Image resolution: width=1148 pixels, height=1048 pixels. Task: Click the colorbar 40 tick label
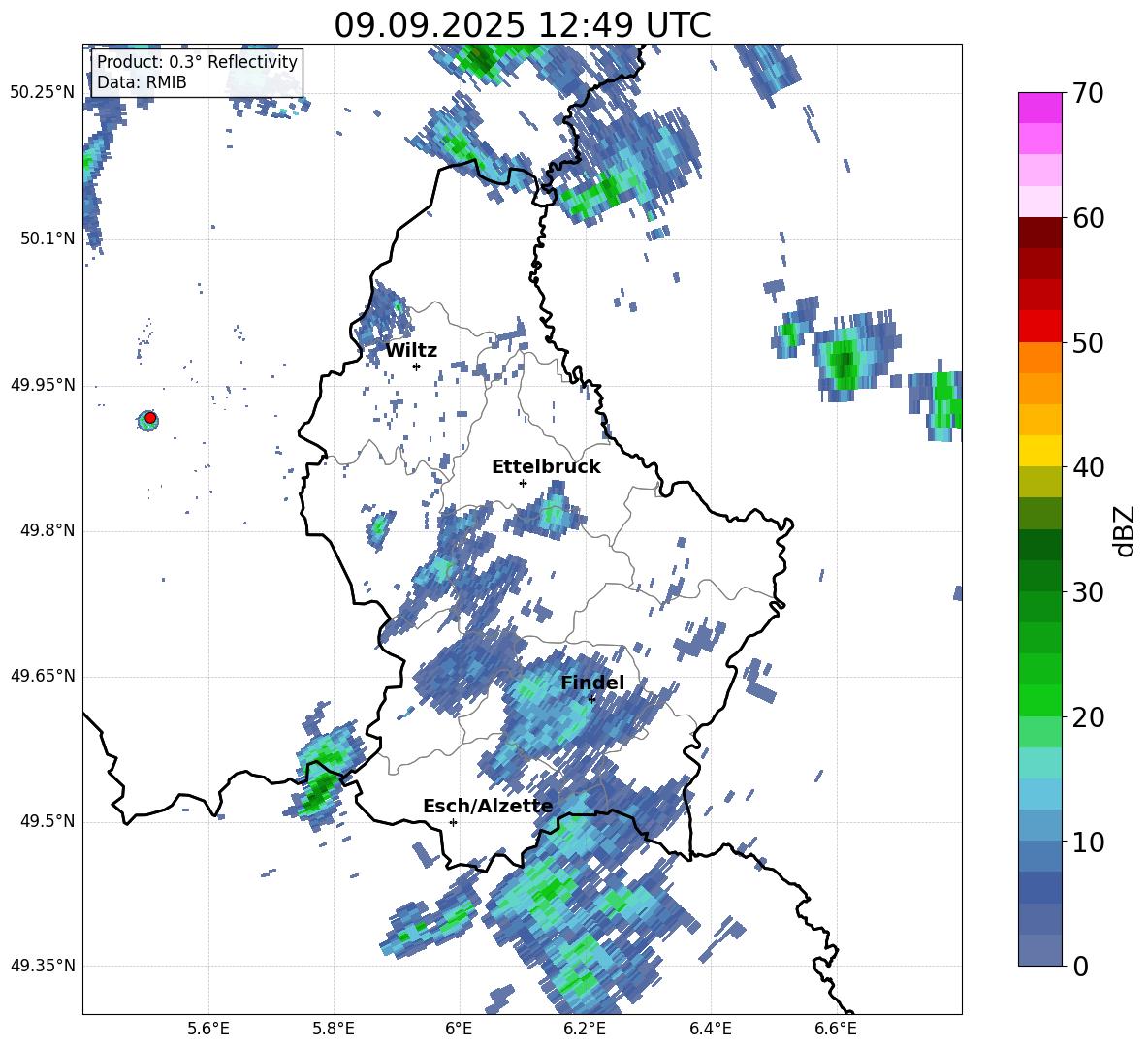pyautogui.click(x=1087, y=467)
